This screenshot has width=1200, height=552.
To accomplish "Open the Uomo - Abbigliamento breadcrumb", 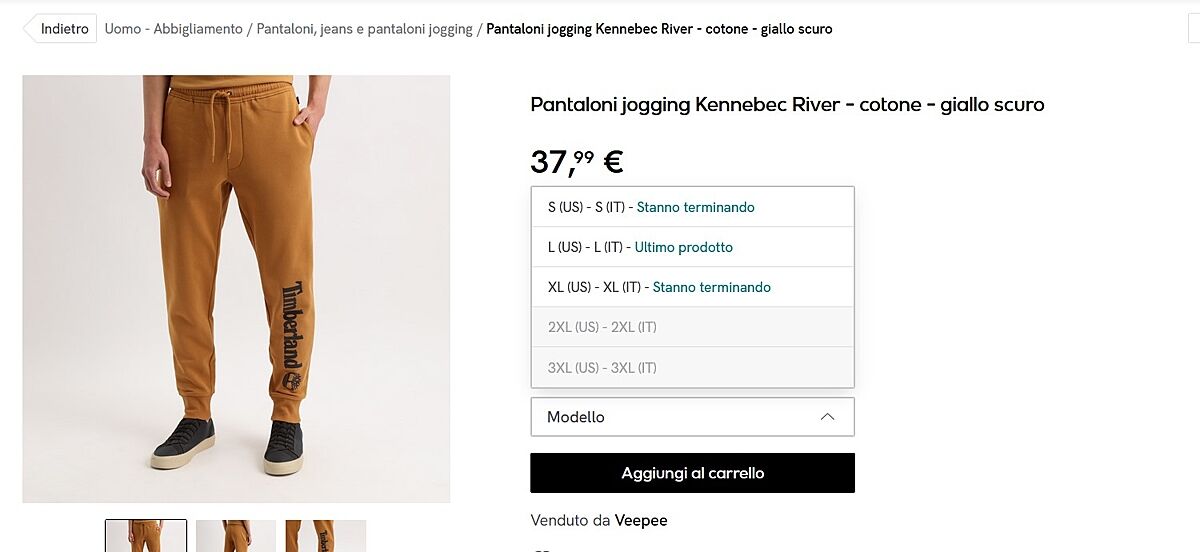I will click(x=173, y=29).
